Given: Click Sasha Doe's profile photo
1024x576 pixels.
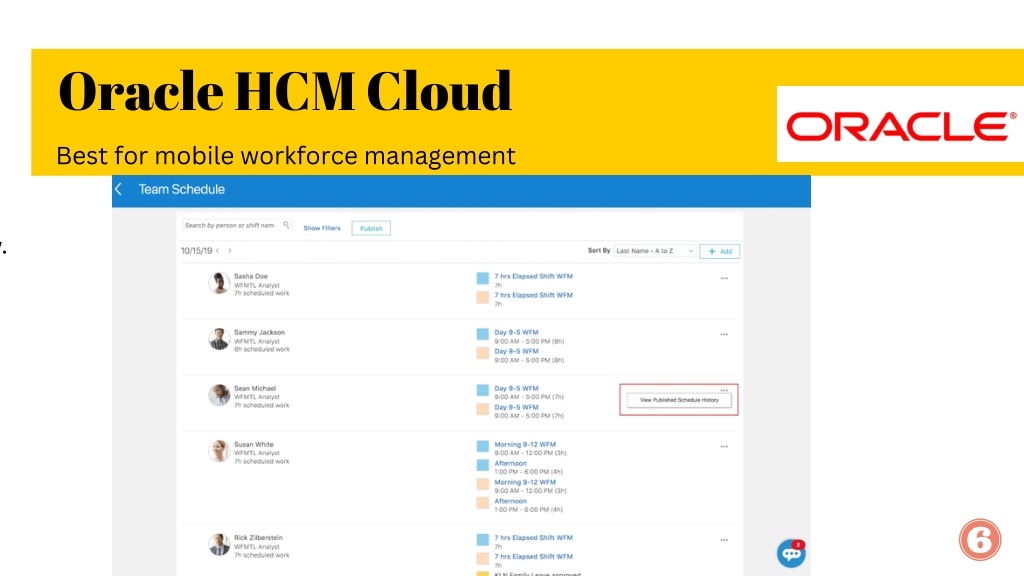Looking at the screenshot, I should (x=219, y=283).
